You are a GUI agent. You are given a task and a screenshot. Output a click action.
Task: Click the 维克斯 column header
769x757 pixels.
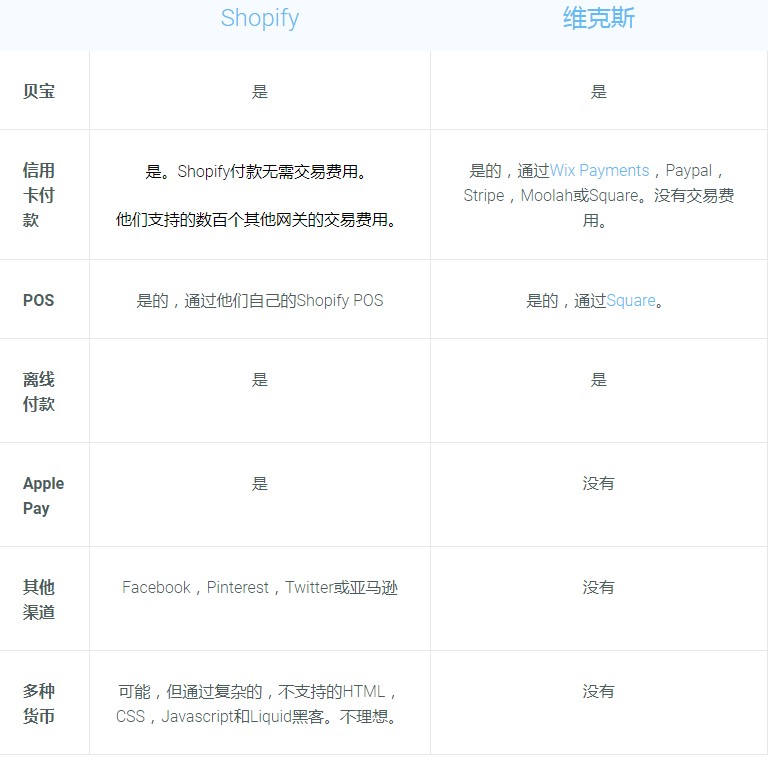click(x=598, y=19)
